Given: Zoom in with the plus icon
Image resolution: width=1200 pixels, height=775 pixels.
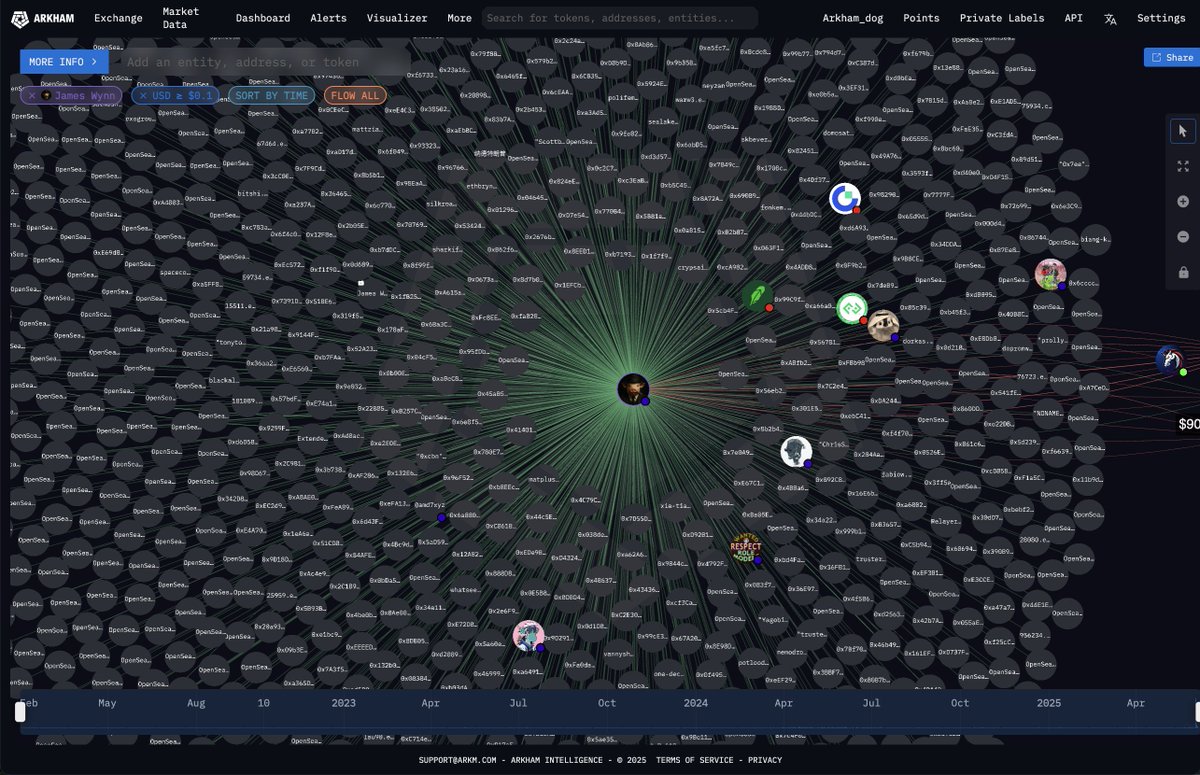Looking at the screenshot, I should [x=1183, y=201].
